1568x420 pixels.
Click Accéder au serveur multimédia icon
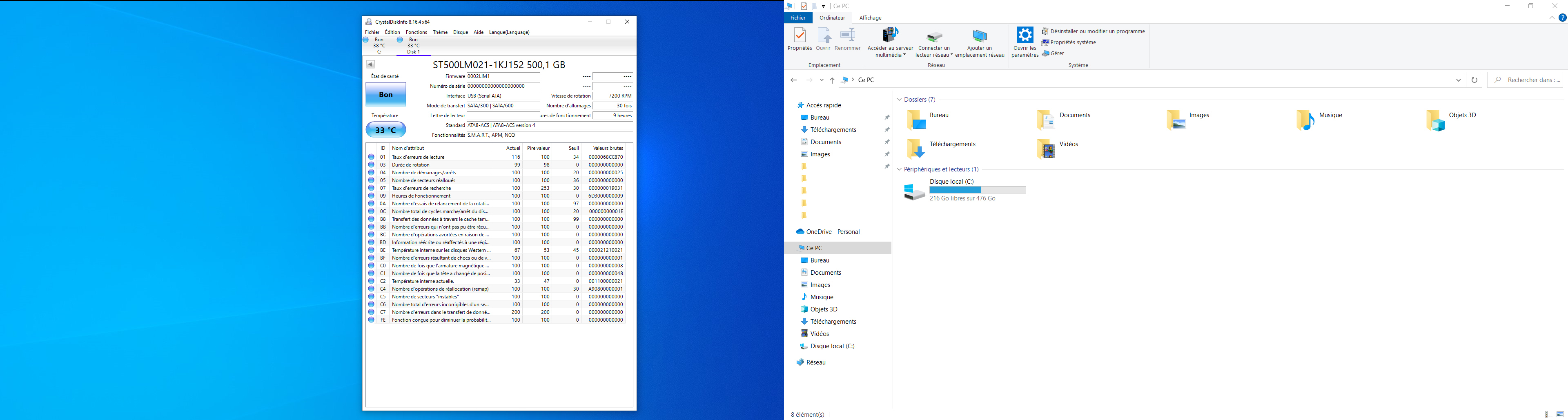click(891, 35)
